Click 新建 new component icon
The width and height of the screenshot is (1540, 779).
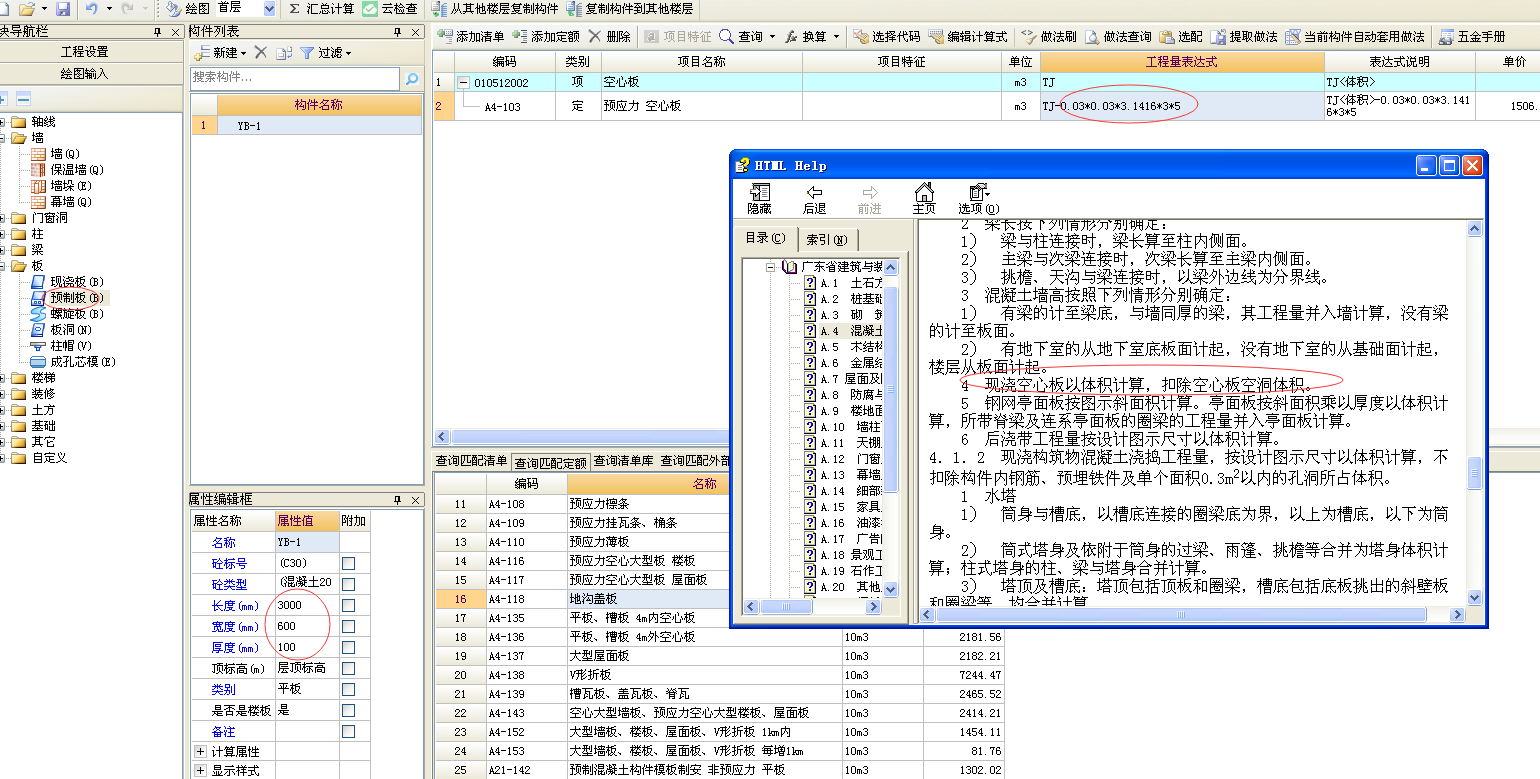tap(202, 52)
